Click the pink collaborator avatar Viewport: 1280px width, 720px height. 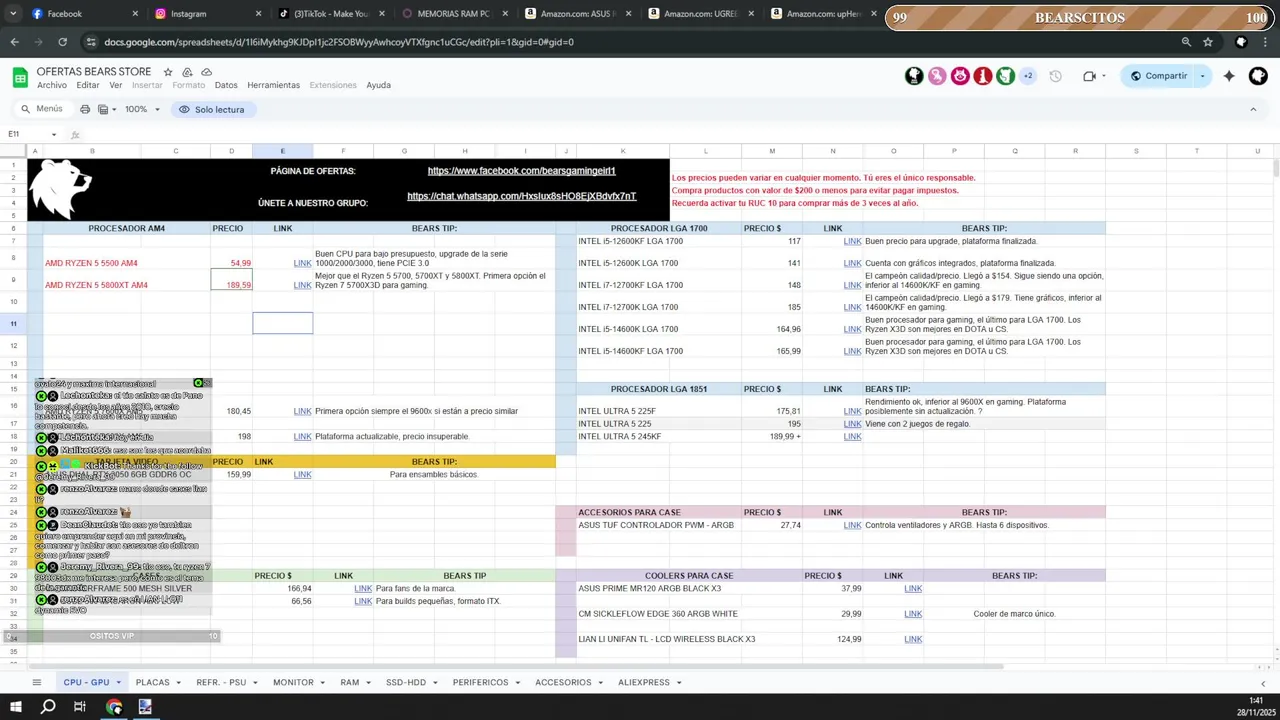click(x=937, y=76)
